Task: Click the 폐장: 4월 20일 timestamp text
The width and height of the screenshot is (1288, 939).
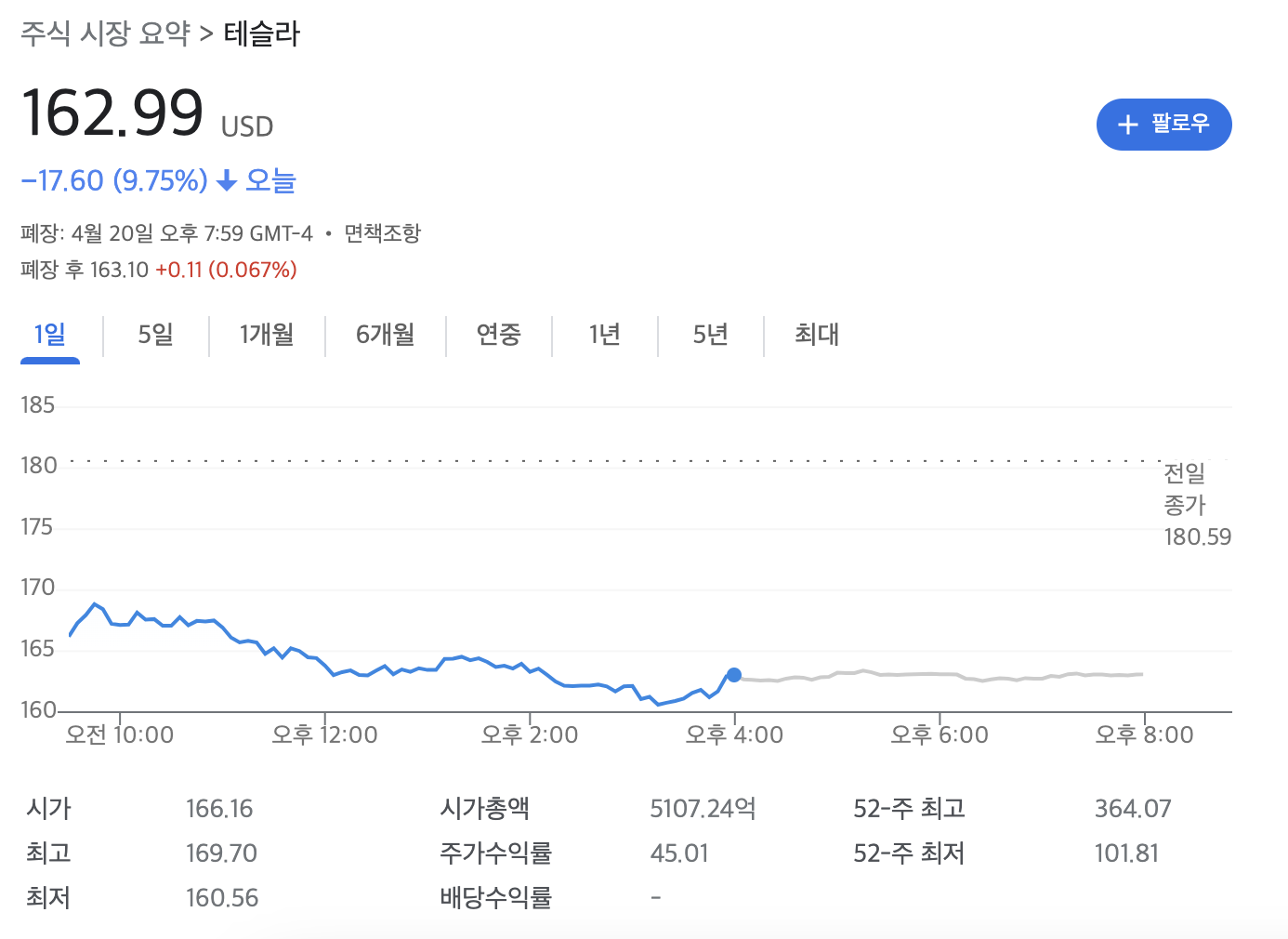Action: (167, 233)
